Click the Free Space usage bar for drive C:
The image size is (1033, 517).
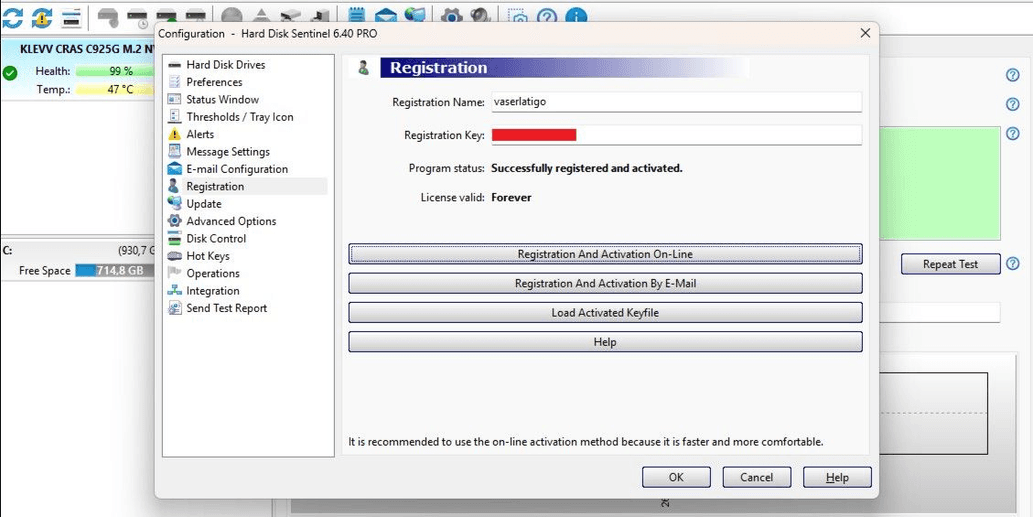pyautogui.click(x=111, y=271)
